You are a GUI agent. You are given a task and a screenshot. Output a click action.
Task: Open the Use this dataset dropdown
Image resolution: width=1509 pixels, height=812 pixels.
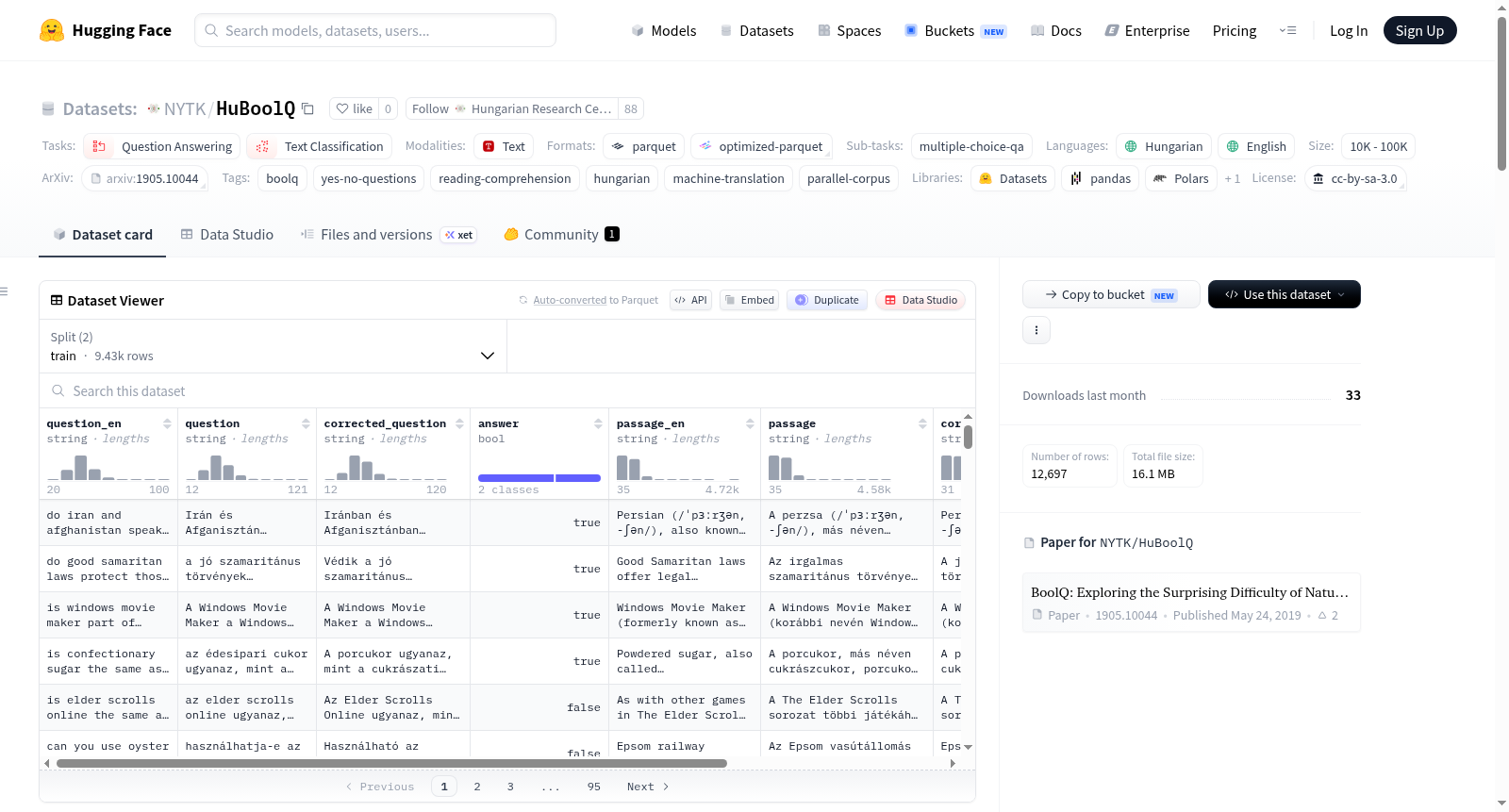click(1285, 294)
